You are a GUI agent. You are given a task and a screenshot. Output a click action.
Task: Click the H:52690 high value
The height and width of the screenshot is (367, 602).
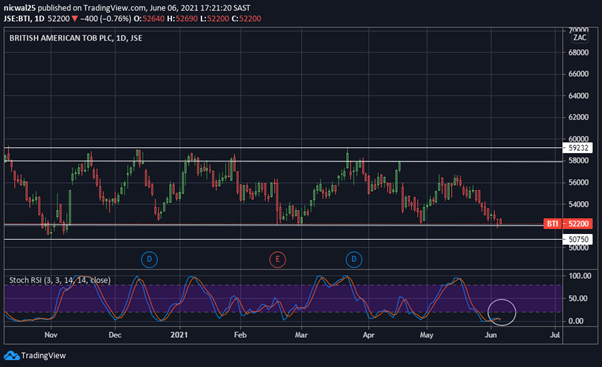click(x=182, y=18)
